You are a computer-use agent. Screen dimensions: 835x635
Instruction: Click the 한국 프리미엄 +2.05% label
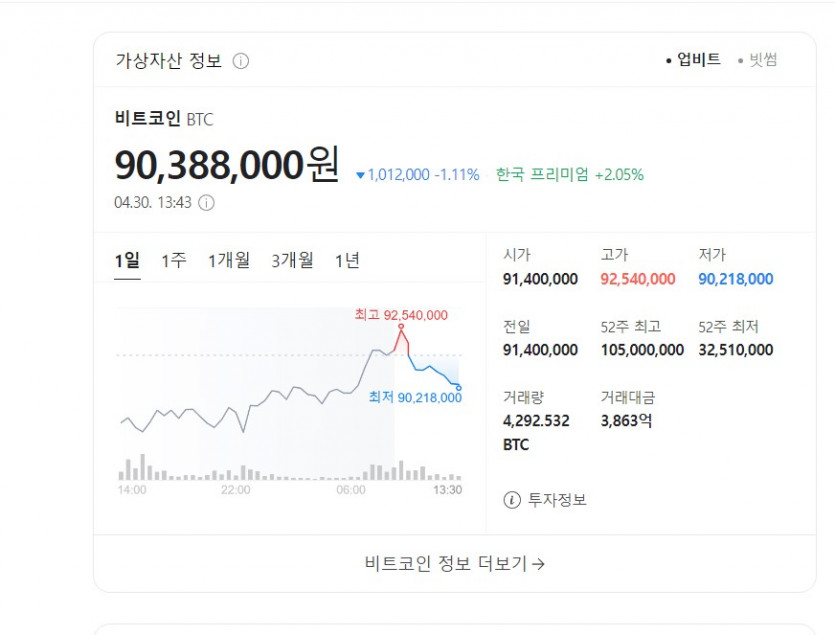570,175
